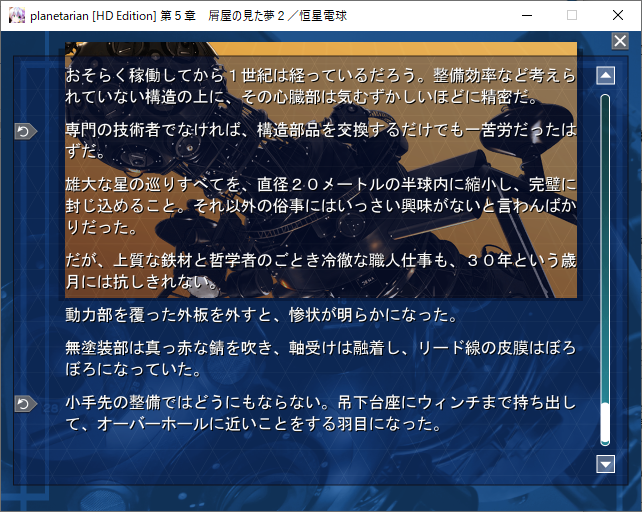
Task: Click the white scrollbar thumb of the backlog
Action: click(x=605, y=423)
